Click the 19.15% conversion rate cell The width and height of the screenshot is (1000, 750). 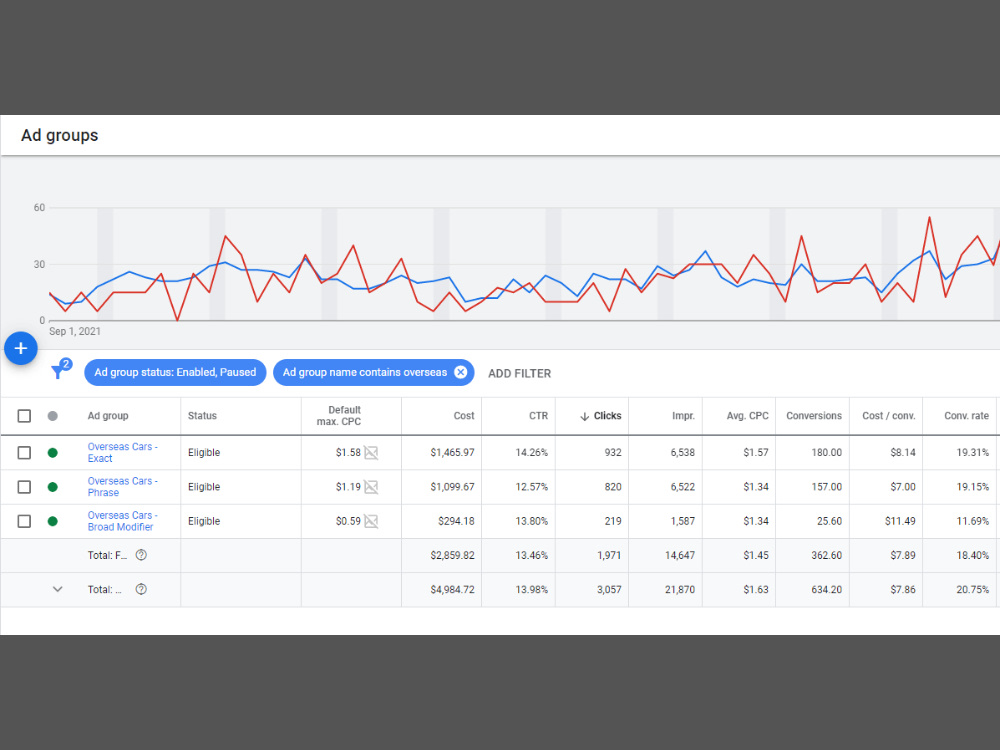[973, 487]
